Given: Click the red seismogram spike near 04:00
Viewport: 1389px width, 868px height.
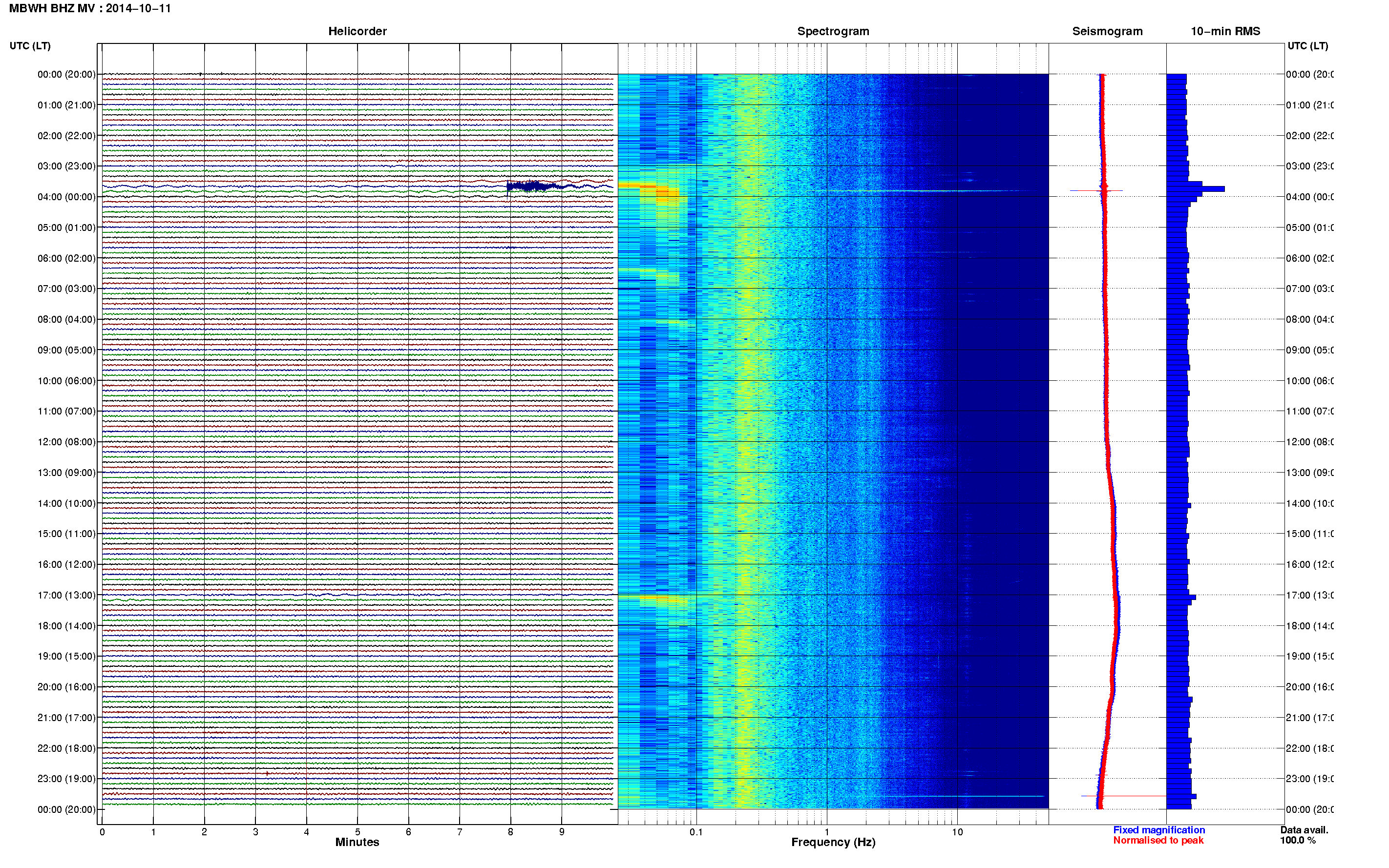Looking at the screenshot, I should pos(1096,190).
